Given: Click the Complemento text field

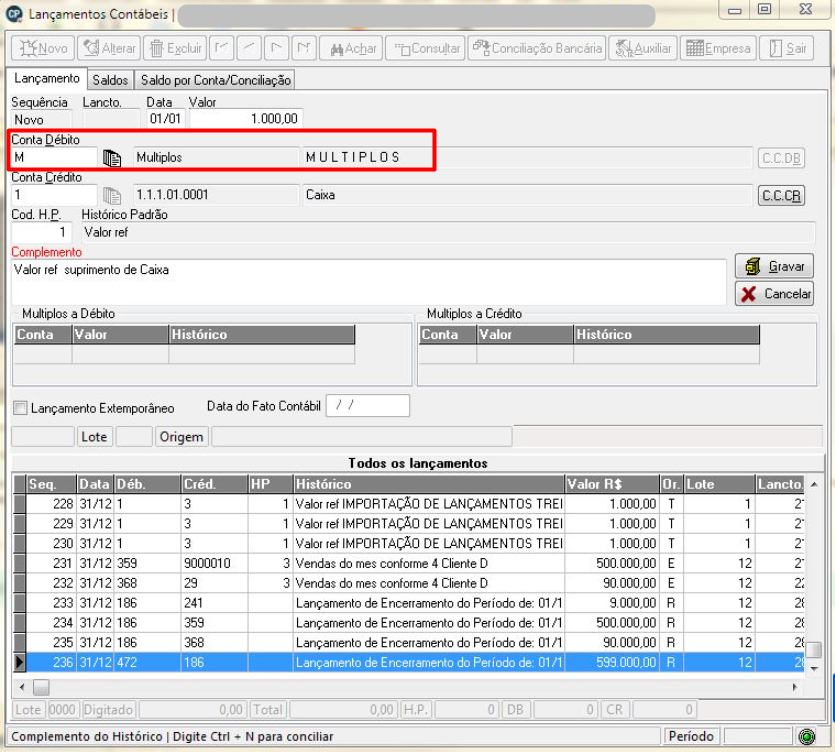Looking at the screenshot, I should coord(369,282).
